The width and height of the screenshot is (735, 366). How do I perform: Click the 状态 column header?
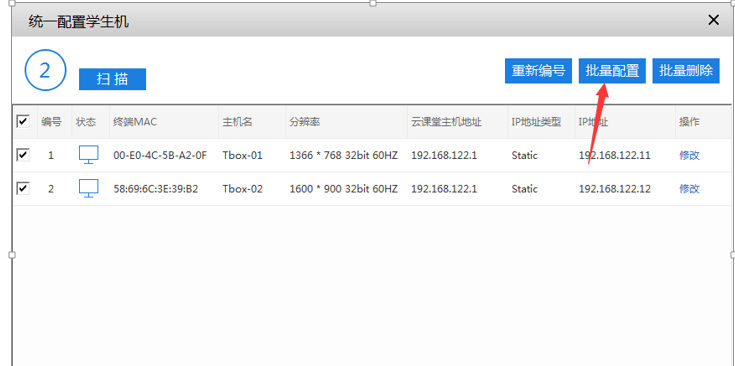86,122
